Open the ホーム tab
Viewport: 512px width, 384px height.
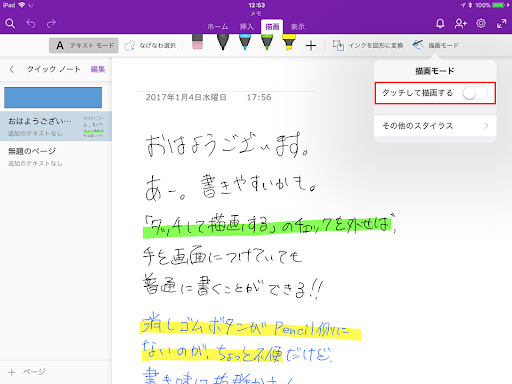click(218, 27)
